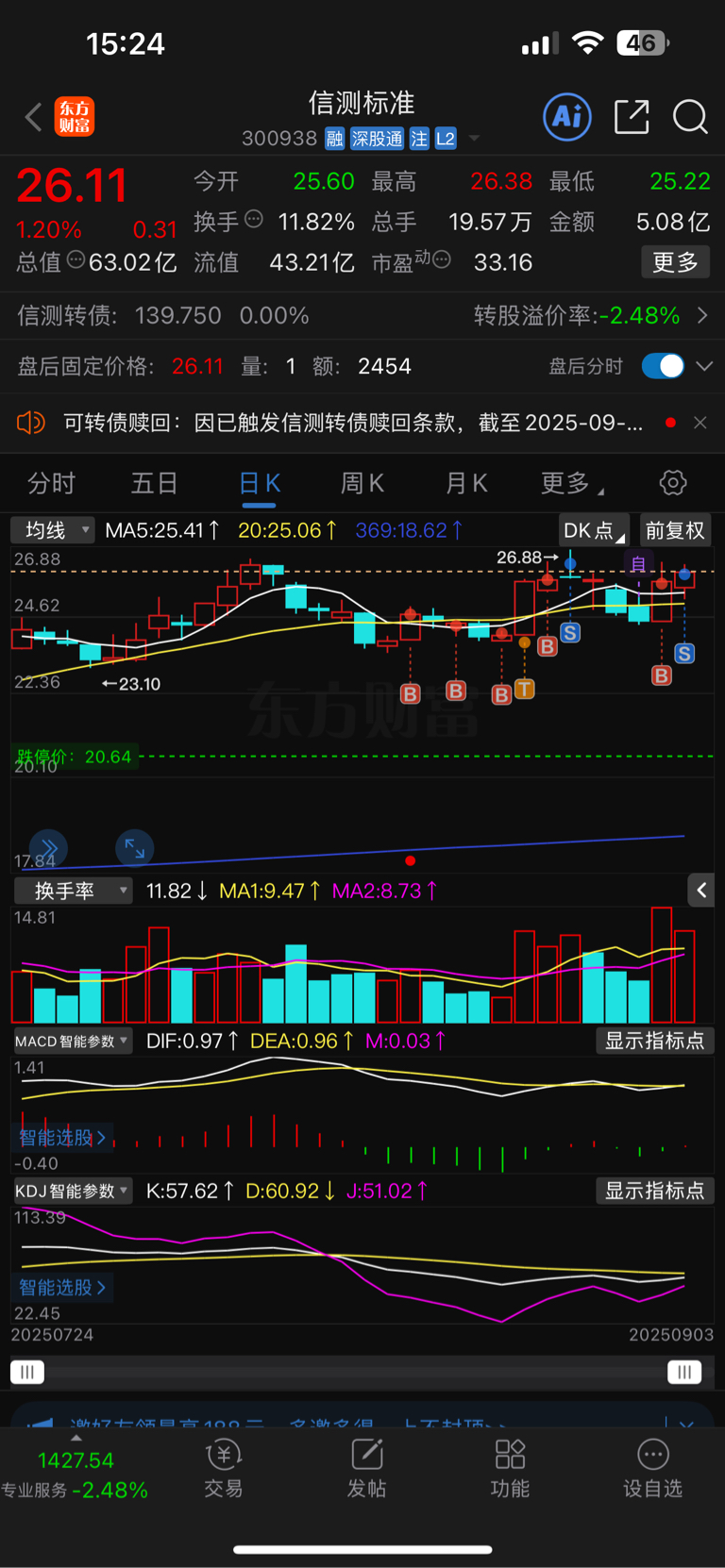Tap 设自选 add to watchlist icon
Viewport: 725px width, 1568px height.
coord(652,1469)
